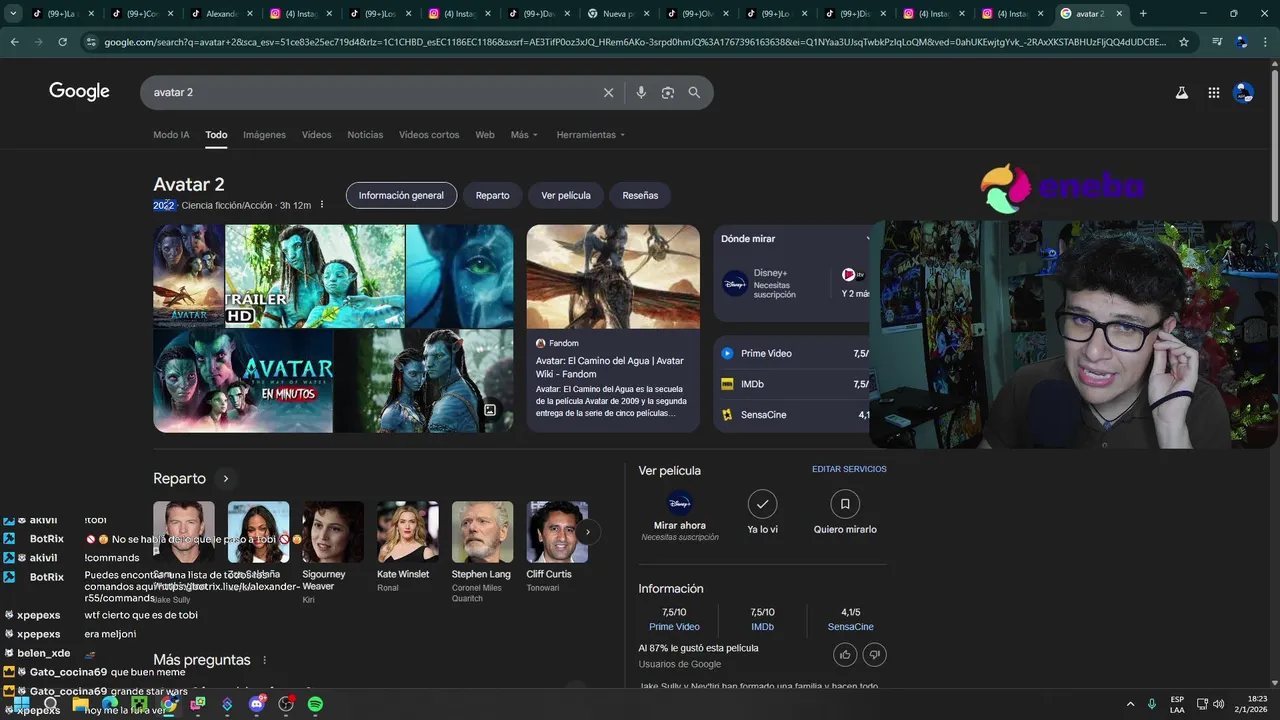
Task: Click the EDITAR SERVICIOS link
Action: (849, 469)
